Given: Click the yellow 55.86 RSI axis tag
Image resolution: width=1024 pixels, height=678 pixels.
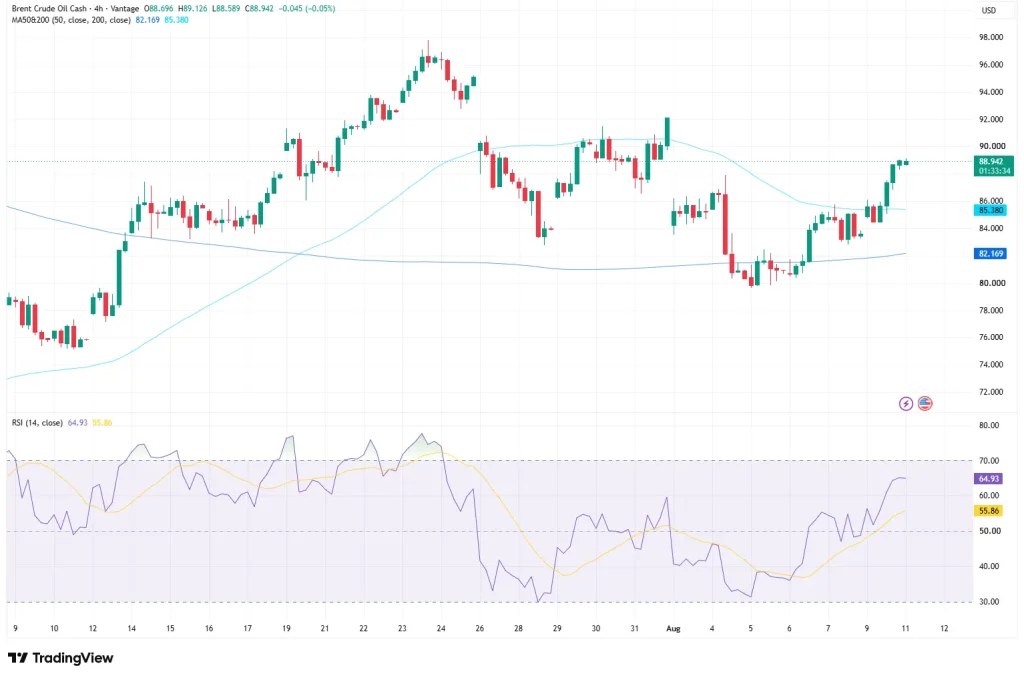Looking at the screenshot, I should point(989,511).
